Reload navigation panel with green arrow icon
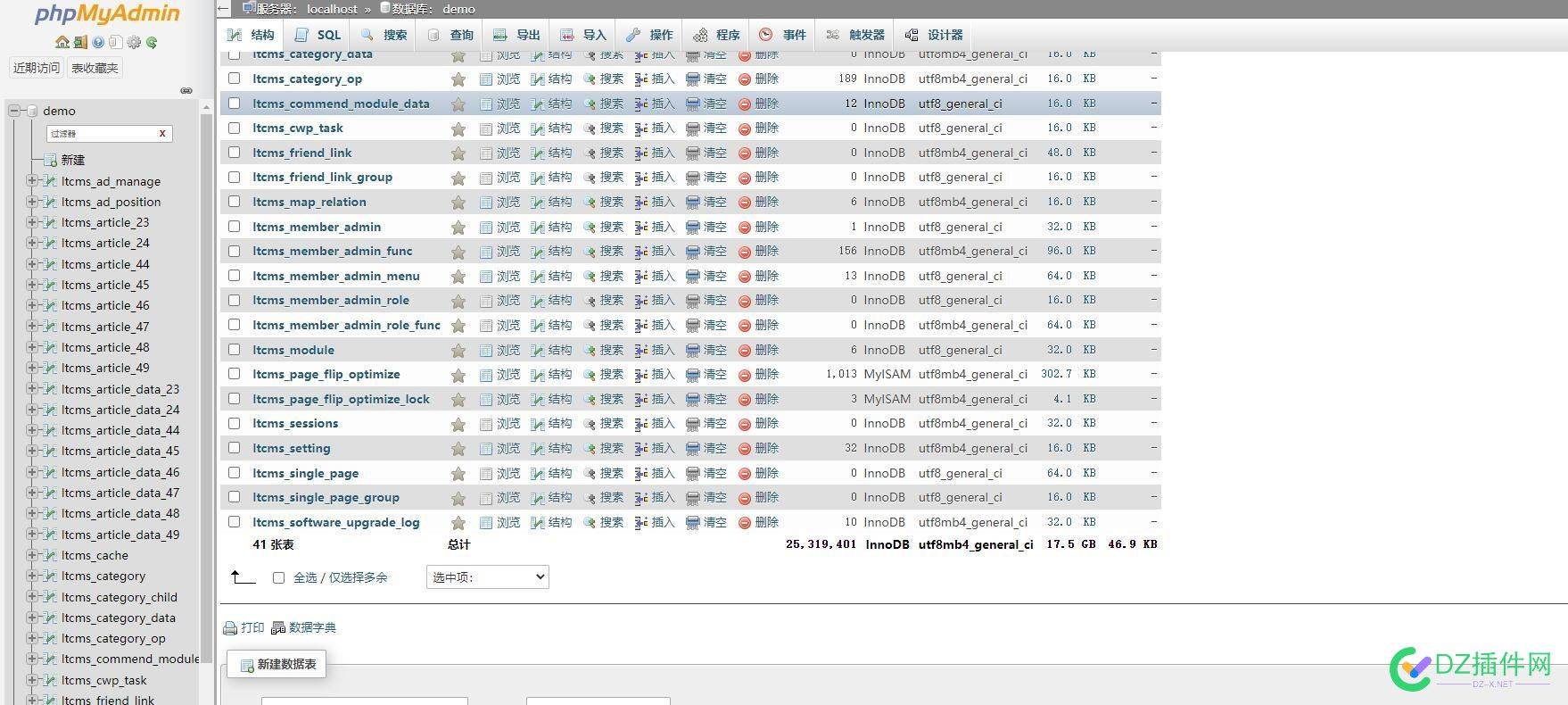The height and width of the screenshot is (705, 1568). point(152,42)
